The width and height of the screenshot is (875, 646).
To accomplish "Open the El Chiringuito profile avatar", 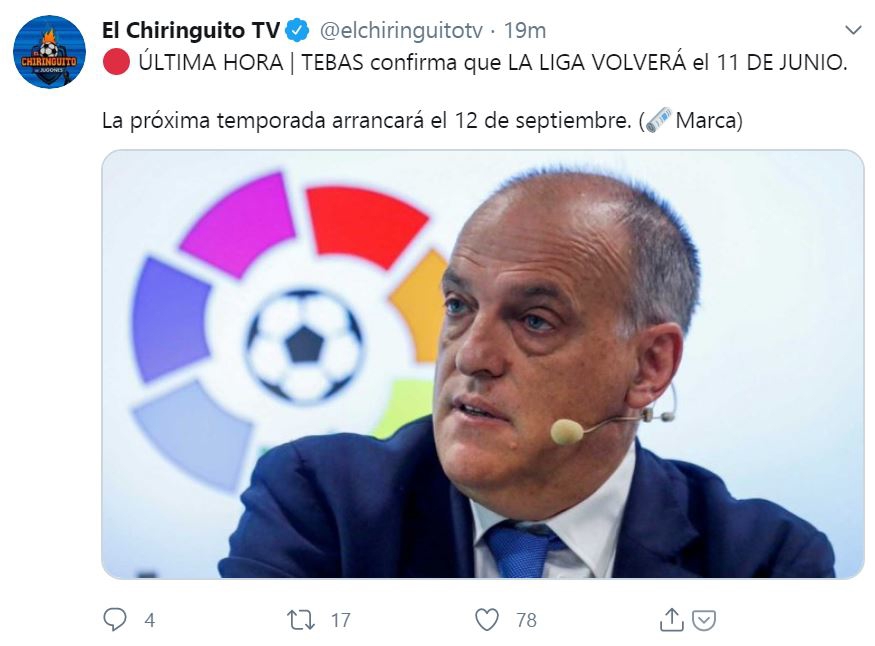I will click(49, 52).
